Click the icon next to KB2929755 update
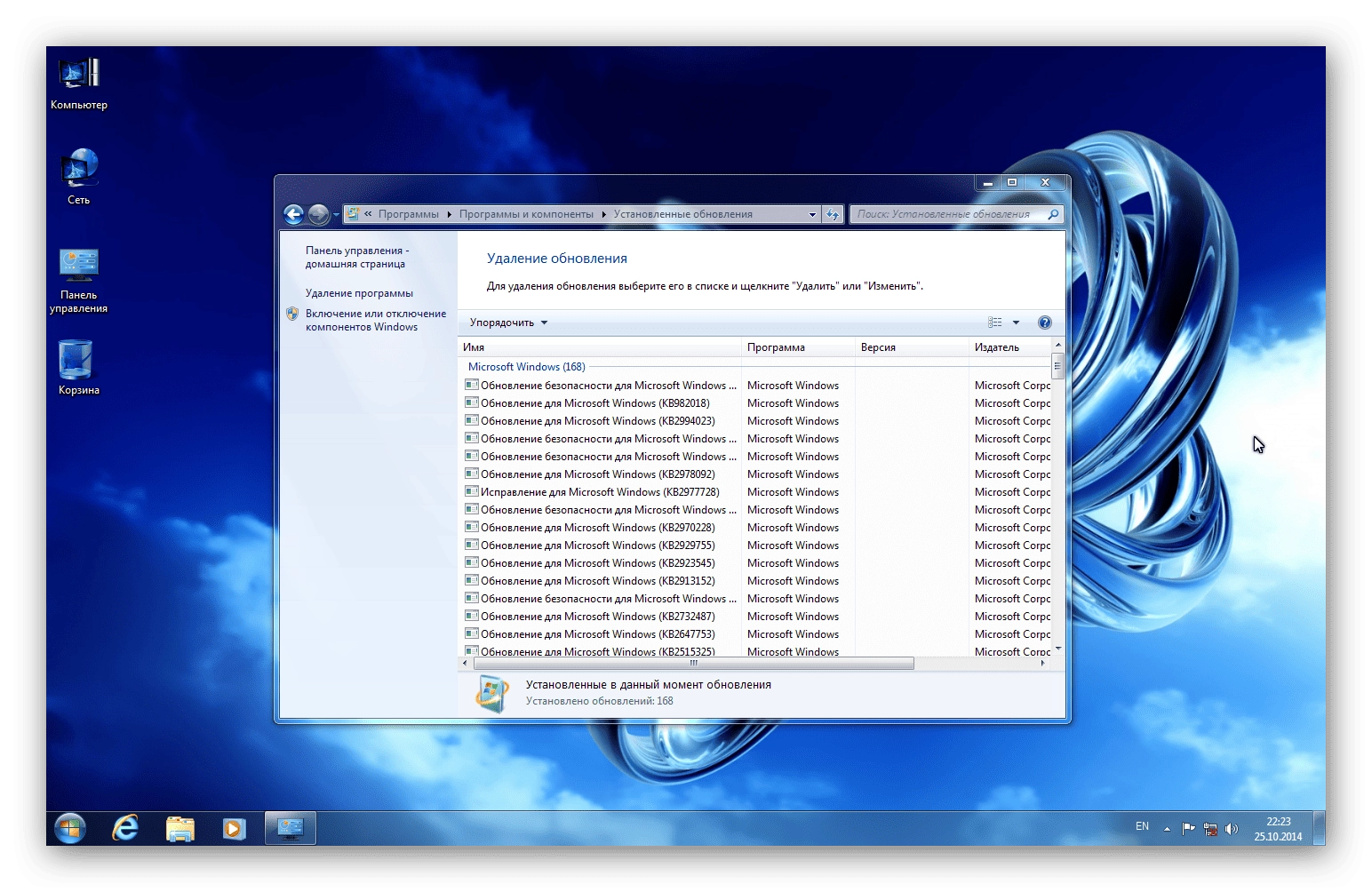1372x892 pixels. tap(472, 545)
